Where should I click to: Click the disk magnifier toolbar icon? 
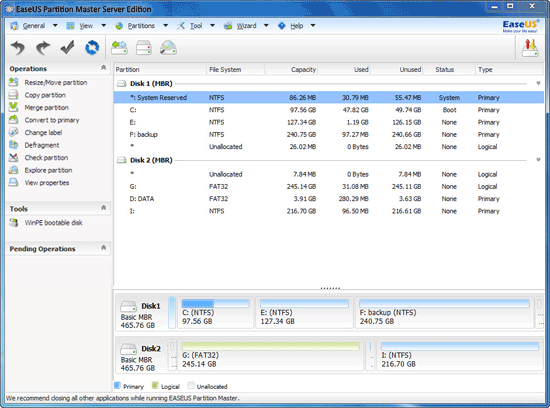point(168,47)
